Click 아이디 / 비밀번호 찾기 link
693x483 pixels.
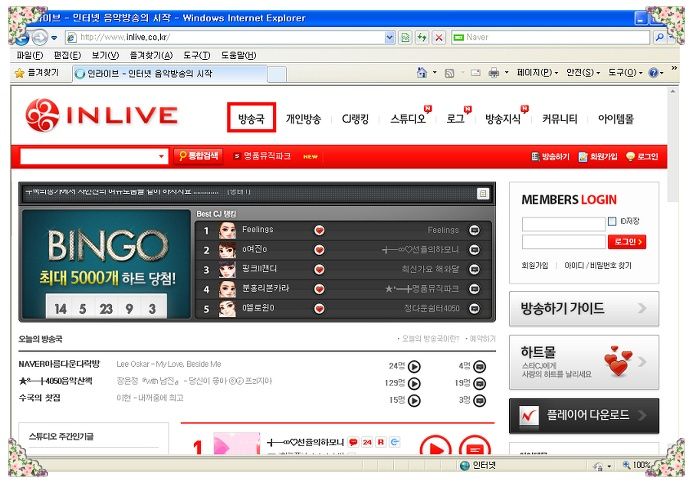[x=598, y=265]
